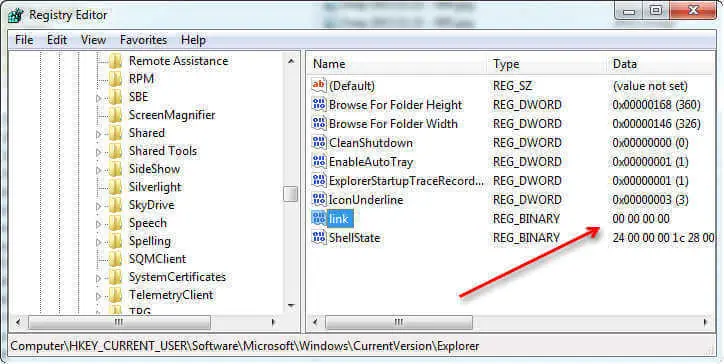Click the Registry Editor title bar icon
Viewport: 724px width, 364px height.
[15, 15]
